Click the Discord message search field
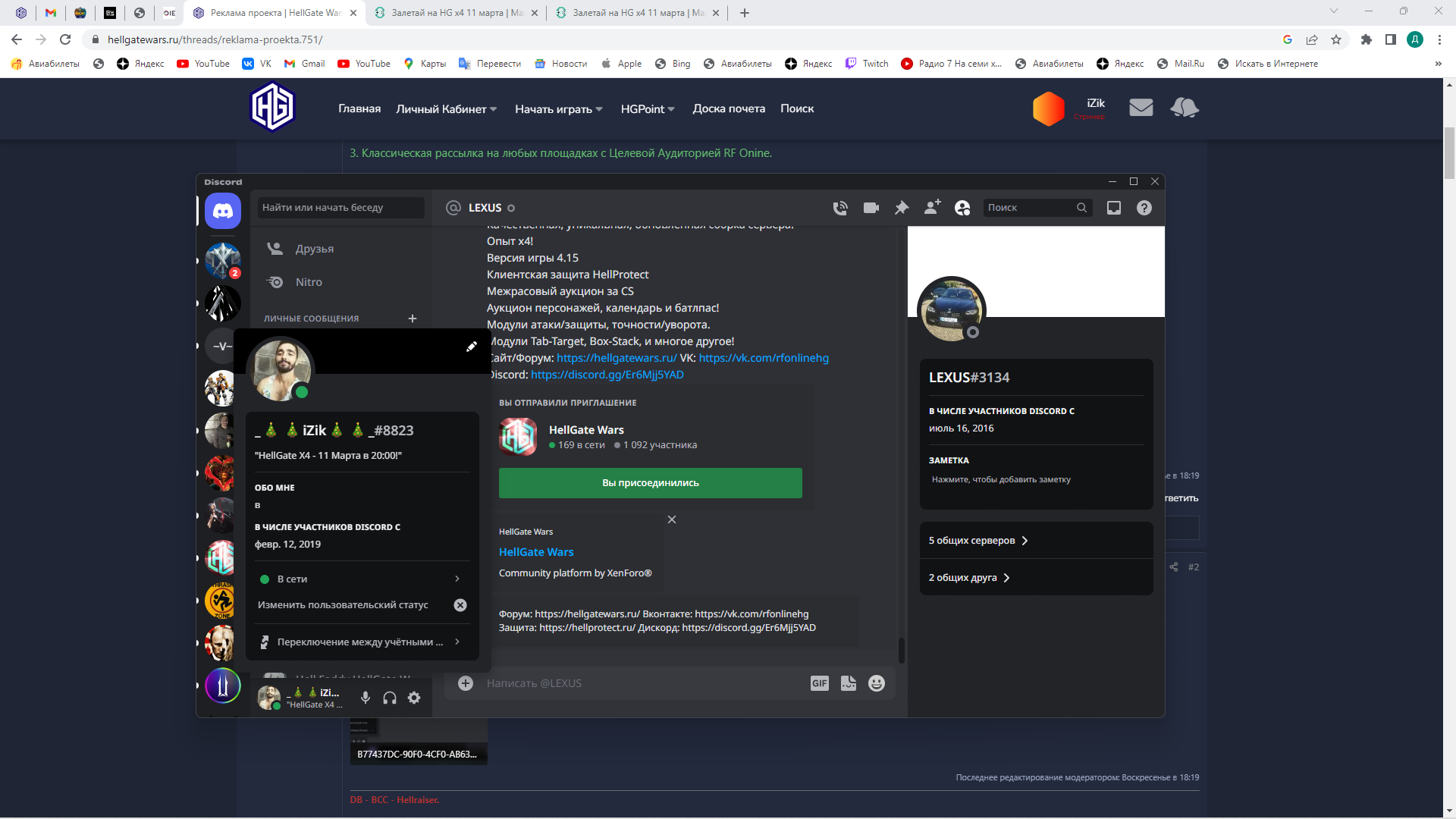The image size is (1456, 819). coord(1037,208)
